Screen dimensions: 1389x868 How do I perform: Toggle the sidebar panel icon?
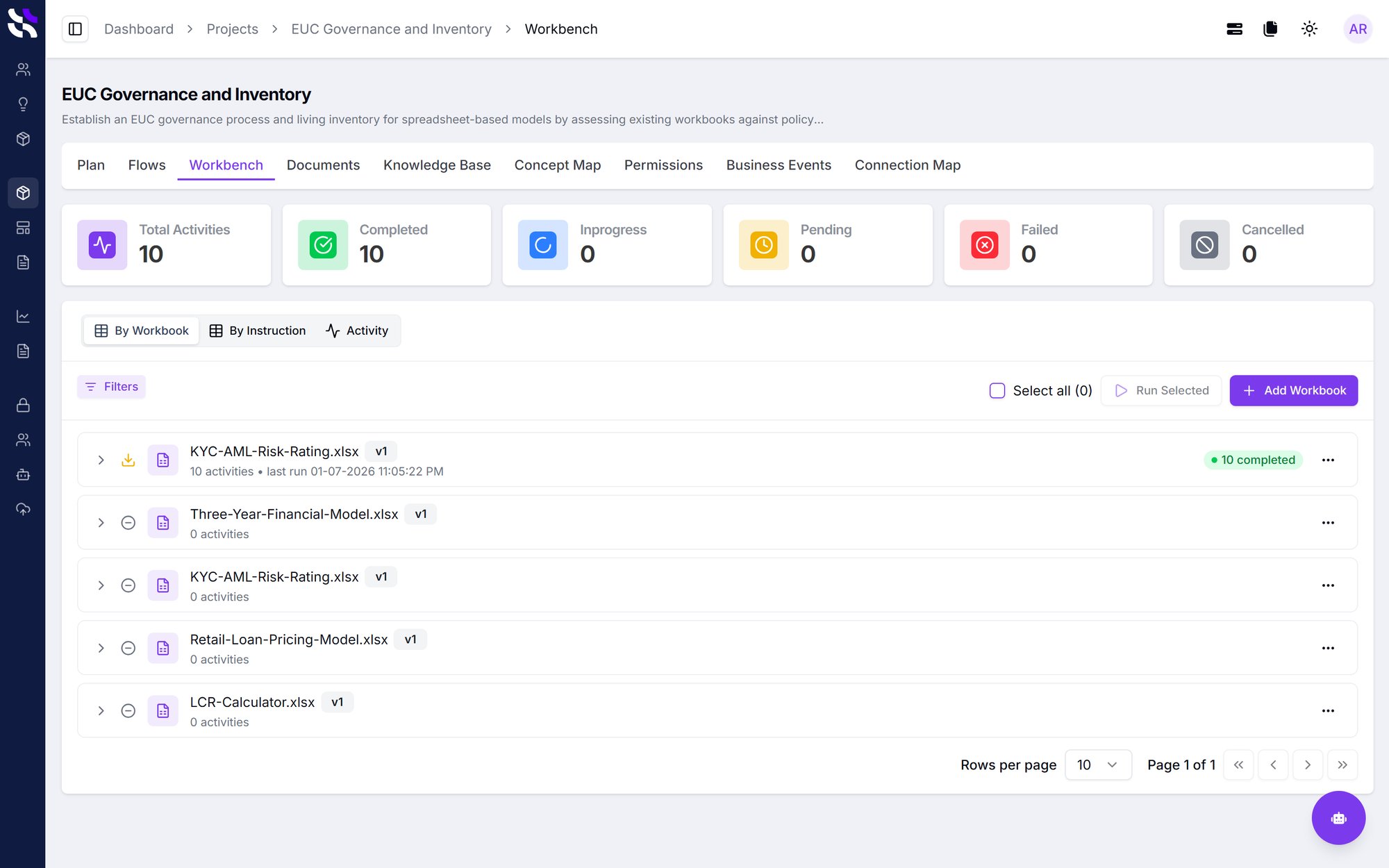(75, 29)
